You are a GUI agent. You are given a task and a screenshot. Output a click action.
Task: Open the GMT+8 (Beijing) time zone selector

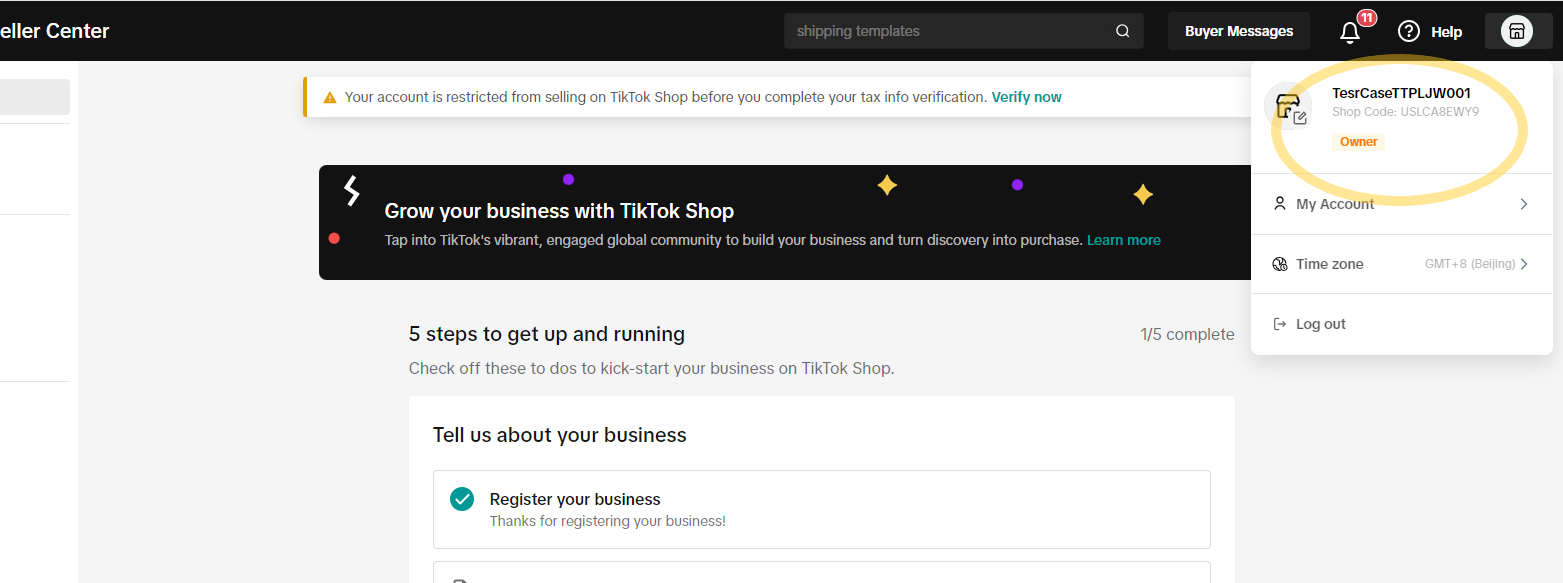[x=1469, y=264]
